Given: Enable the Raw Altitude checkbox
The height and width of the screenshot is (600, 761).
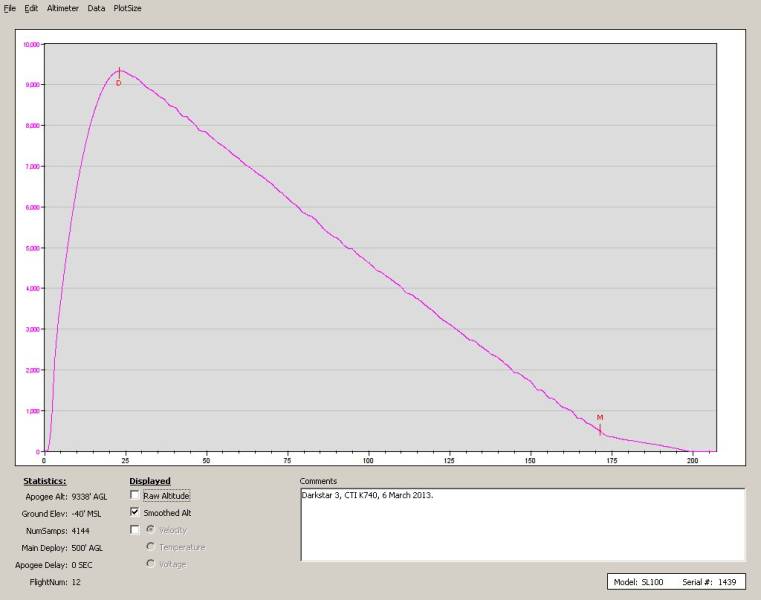Looking at the screenshot, I should tap(135, 496).
